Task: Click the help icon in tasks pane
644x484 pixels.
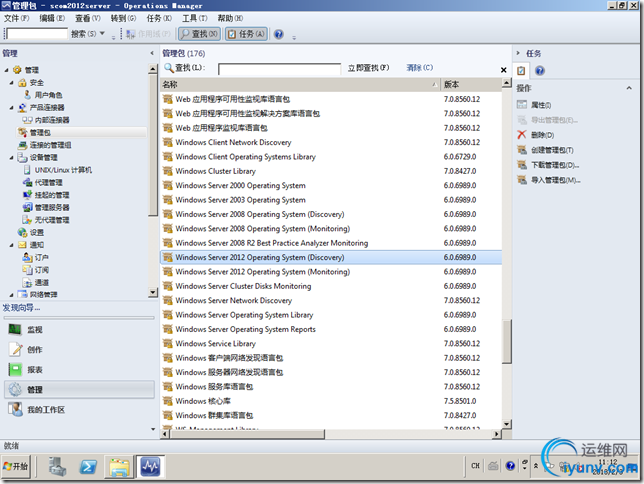Action: click(x=540, y=71)
